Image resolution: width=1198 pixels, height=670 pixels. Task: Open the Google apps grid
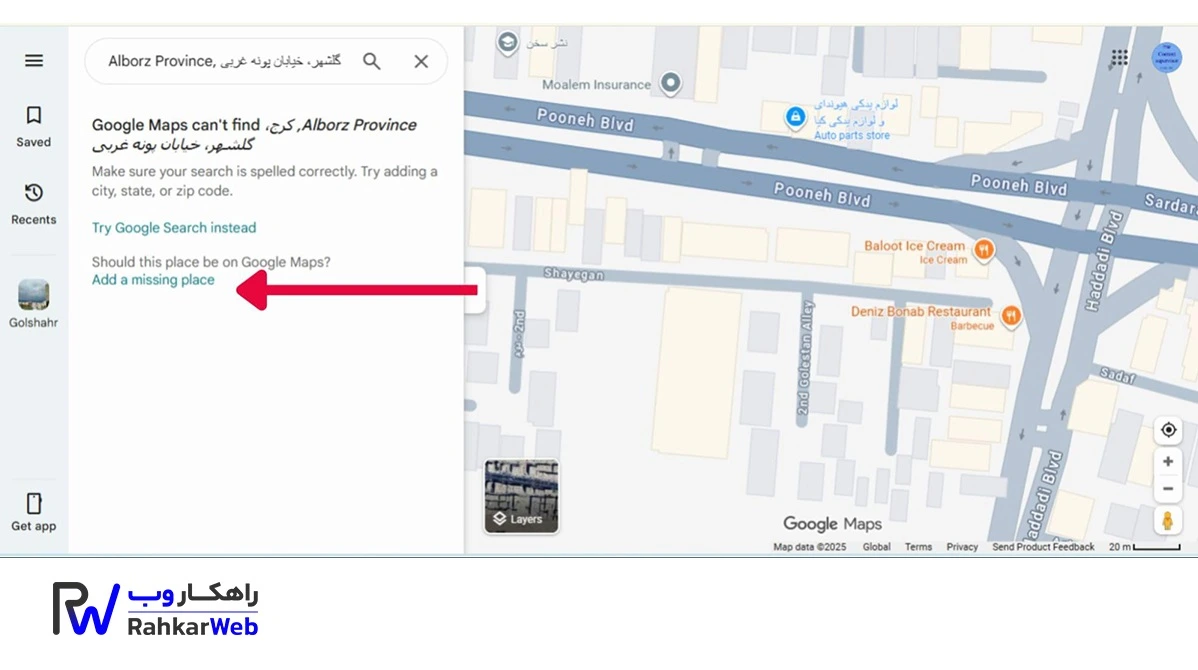tap(1119, 57)
